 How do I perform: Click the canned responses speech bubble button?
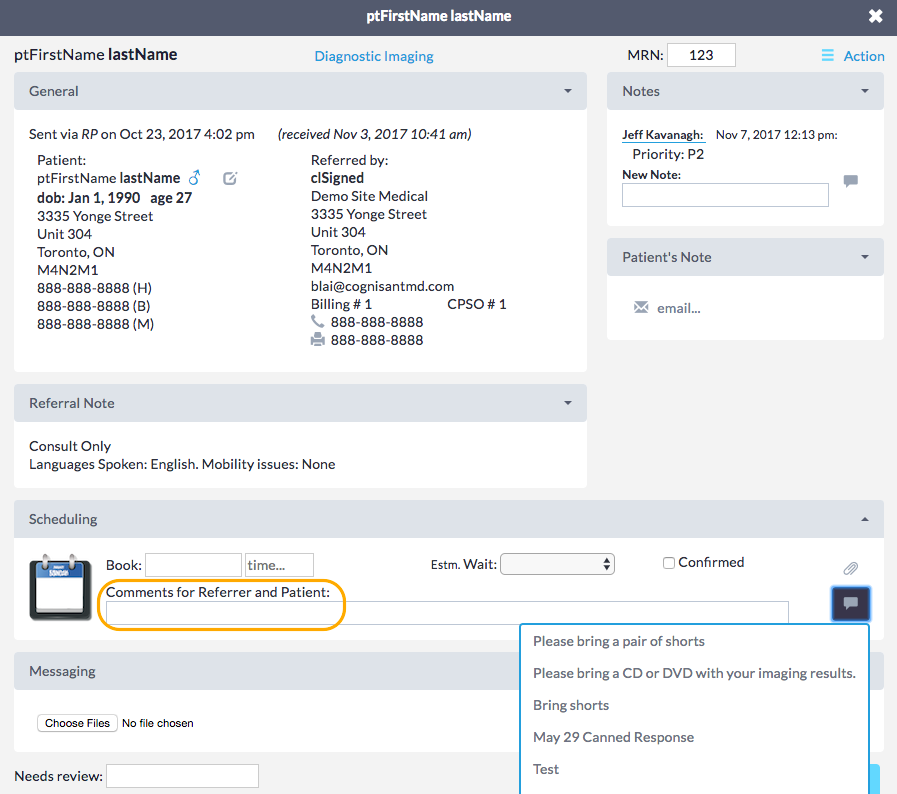850,604
